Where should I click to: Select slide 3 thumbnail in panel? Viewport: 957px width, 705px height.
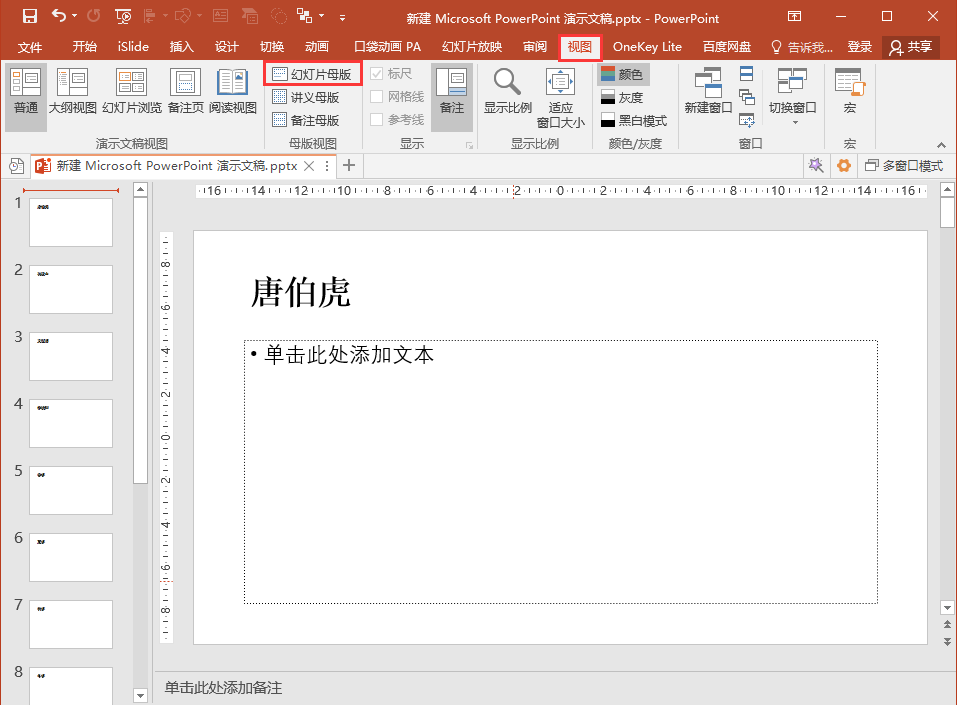click(71, 356)
